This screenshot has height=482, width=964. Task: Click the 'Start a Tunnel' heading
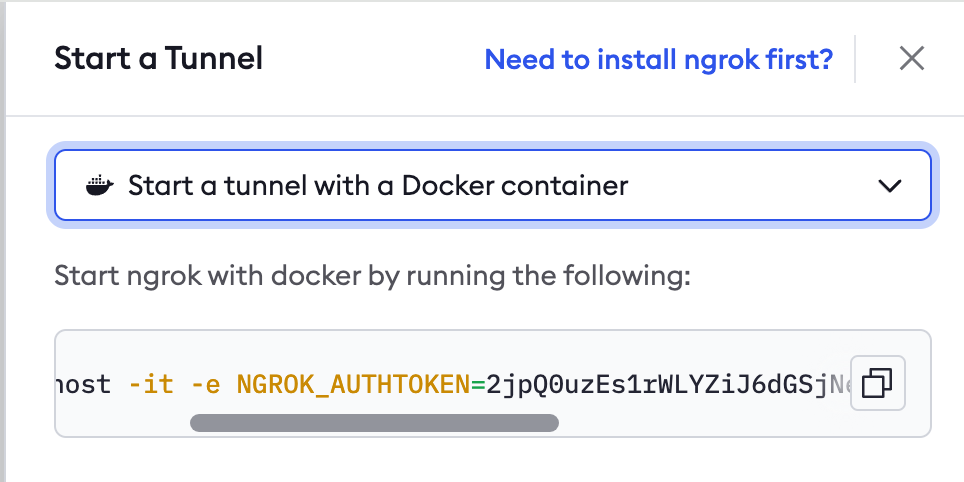pyautogui.click(x=159, y=58)
